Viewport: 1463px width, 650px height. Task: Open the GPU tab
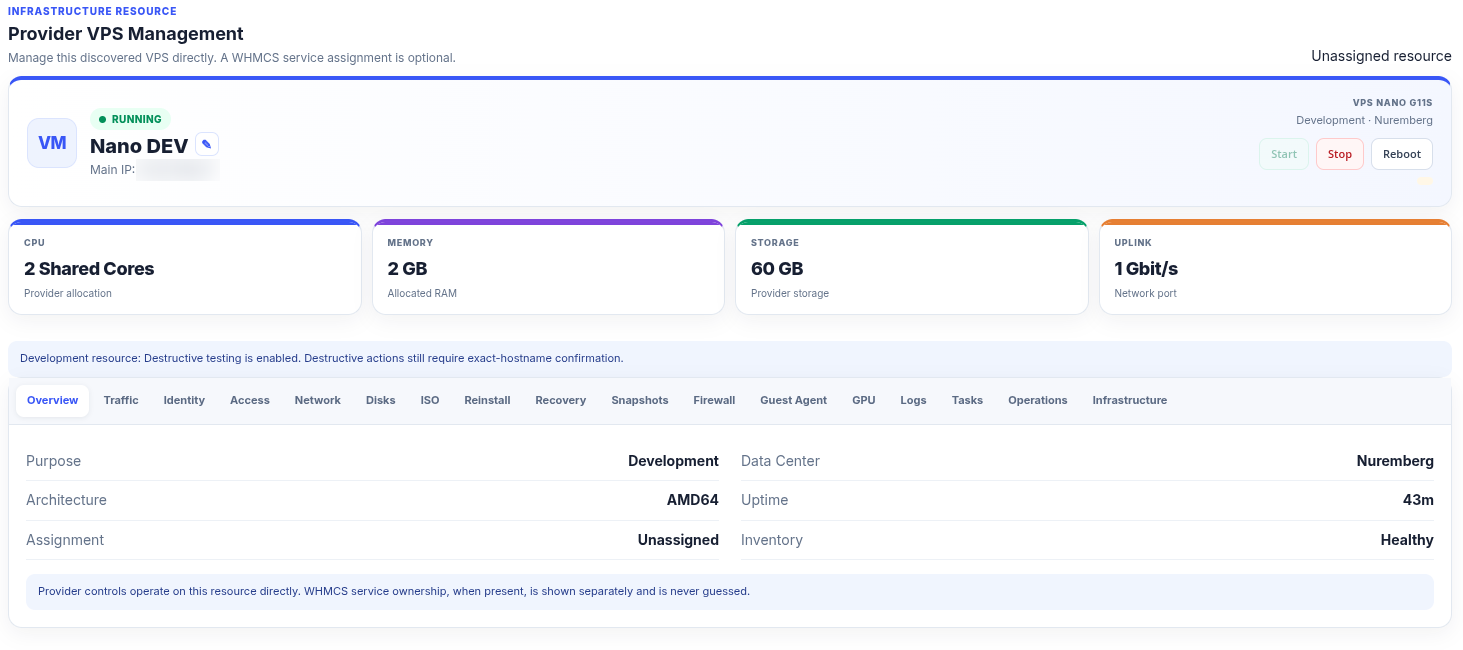tap(864, 400)
